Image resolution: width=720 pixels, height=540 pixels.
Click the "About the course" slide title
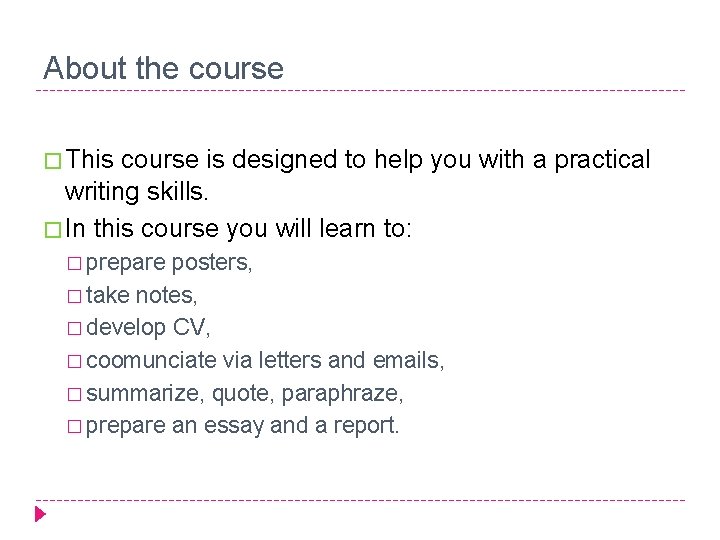click(x=163, y=69)
